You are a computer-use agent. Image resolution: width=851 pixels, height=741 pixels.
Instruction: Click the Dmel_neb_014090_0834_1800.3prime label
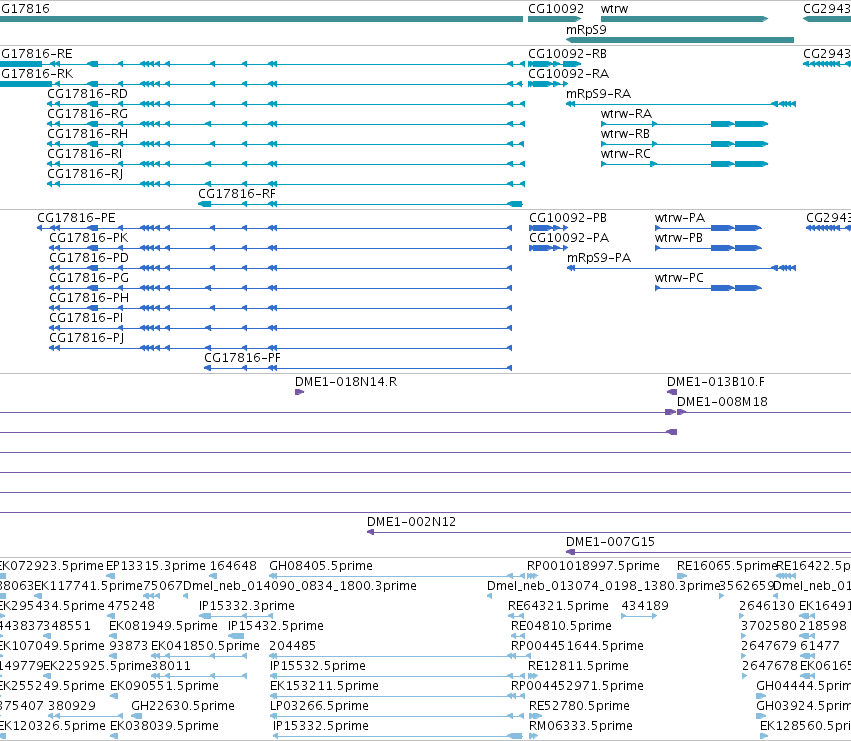click(x=300, y=586)
